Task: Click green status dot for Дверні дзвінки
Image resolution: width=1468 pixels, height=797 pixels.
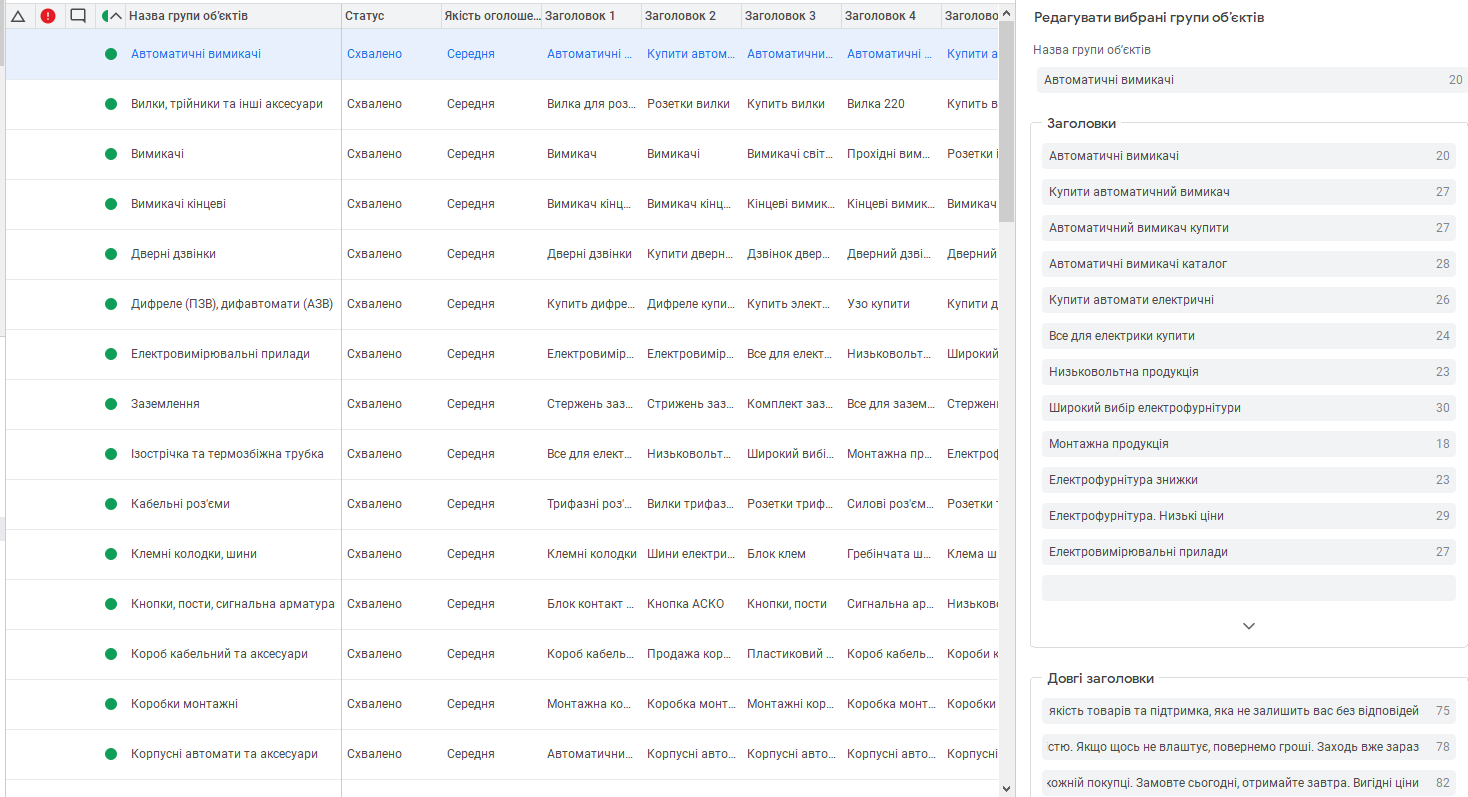Action: 111,254
